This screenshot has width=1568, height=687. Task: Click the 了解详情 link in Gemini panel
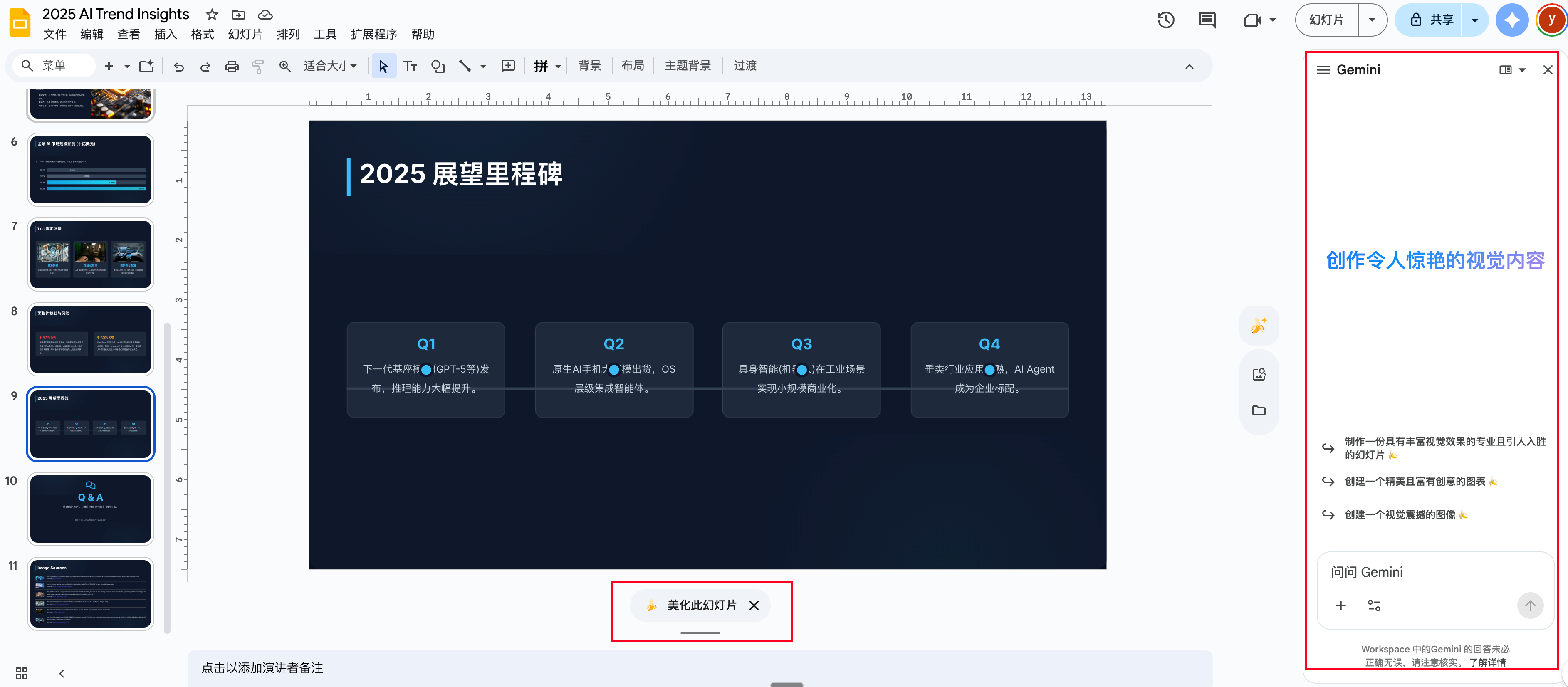[1487, 662]
